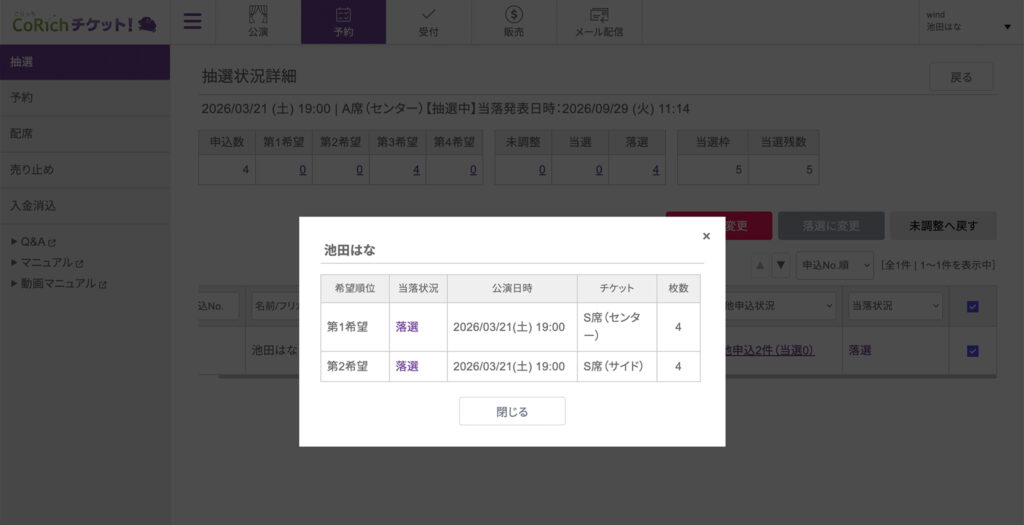This screenshot has width=1024, height=525.
Task: Expand the 当落状況 filter dropdown
Action: tap(895, 306)
